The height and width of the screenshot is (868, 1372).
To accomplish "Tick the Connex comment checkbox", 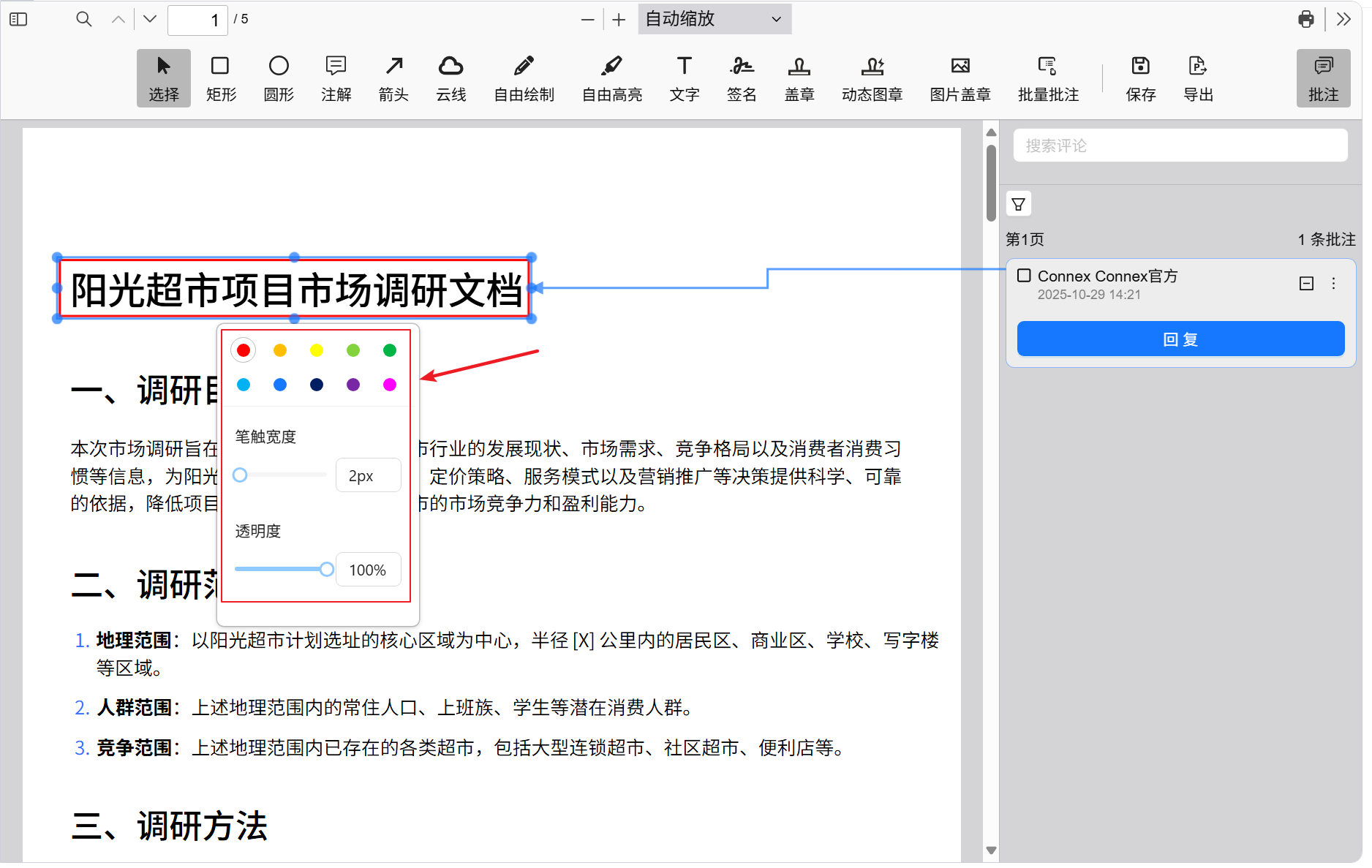I will pyautogui.click(x=1024, y=276).
